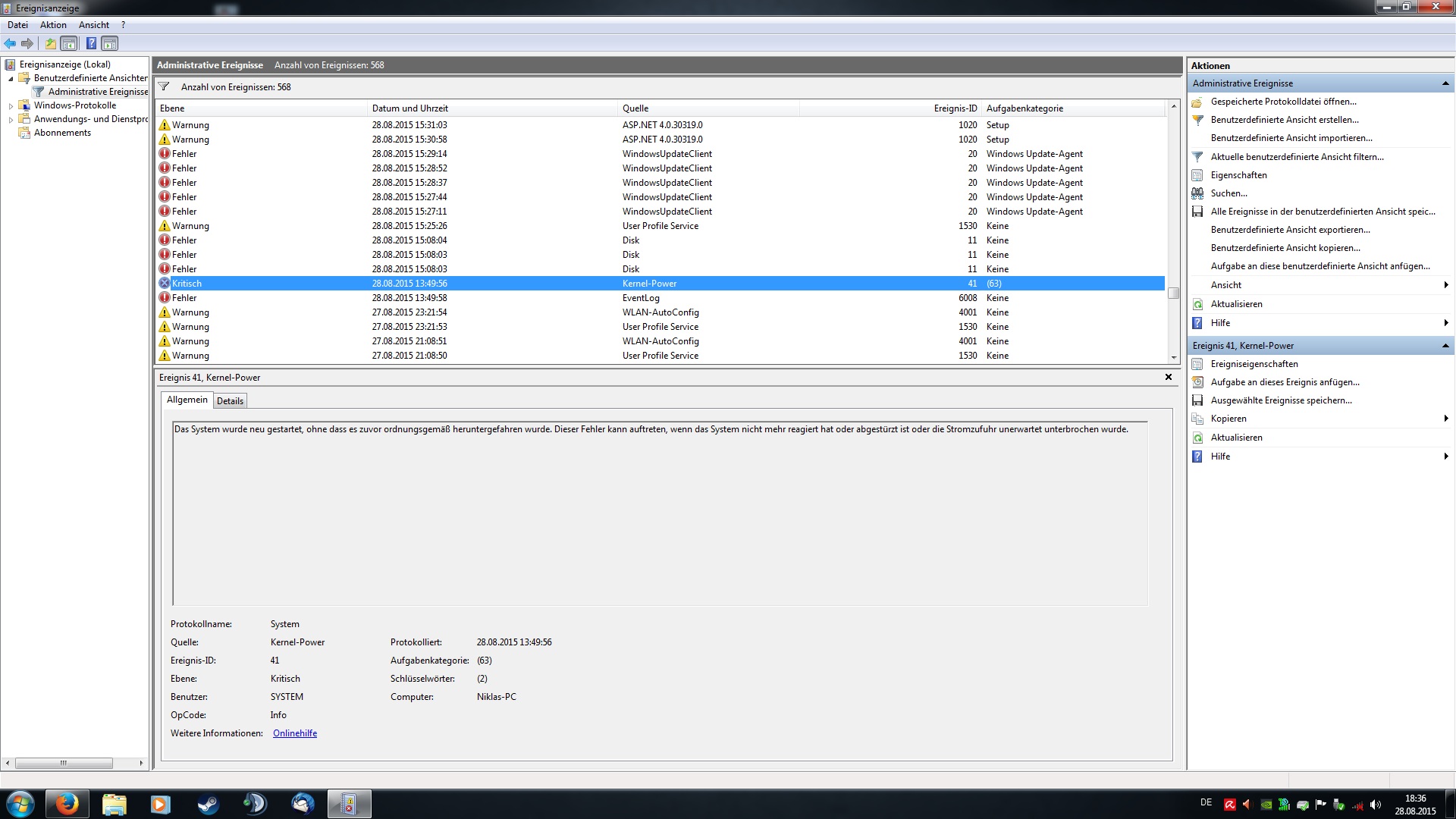
Task: Select the EventLog Fehler 6008 row
Action: click(x=641, y=298)
